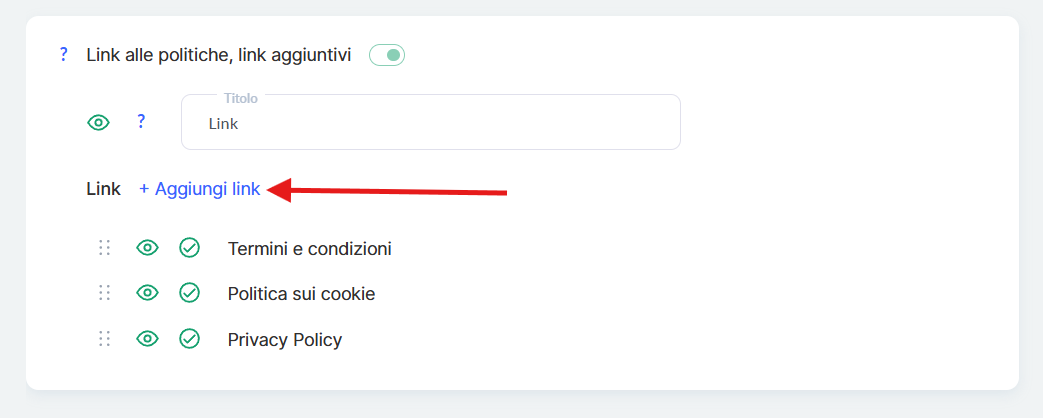1043x418 pixels.
Task: Hide the Termini e condizioni link
Action: 148,248
